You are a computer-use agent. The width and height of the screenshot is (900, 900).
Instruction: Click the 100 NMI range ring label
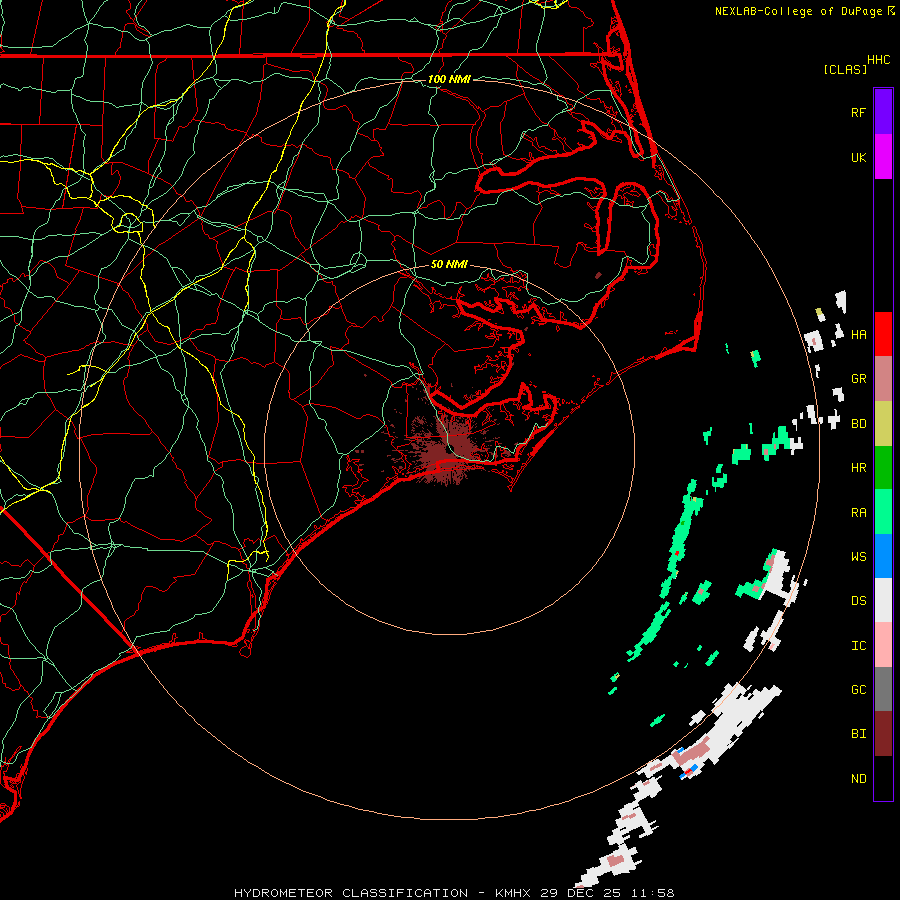coord(449,79)
